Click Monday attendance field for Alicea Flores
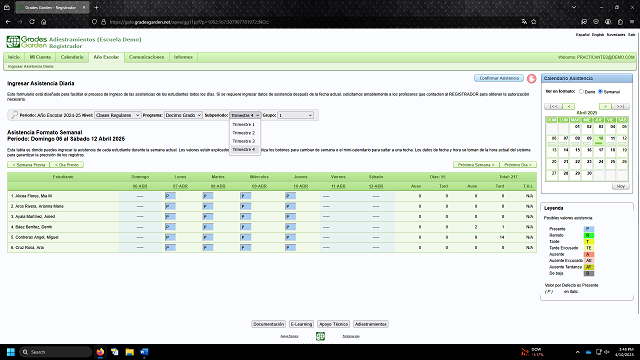The height and width of the screenshot is (360, 640). [170, 196]
